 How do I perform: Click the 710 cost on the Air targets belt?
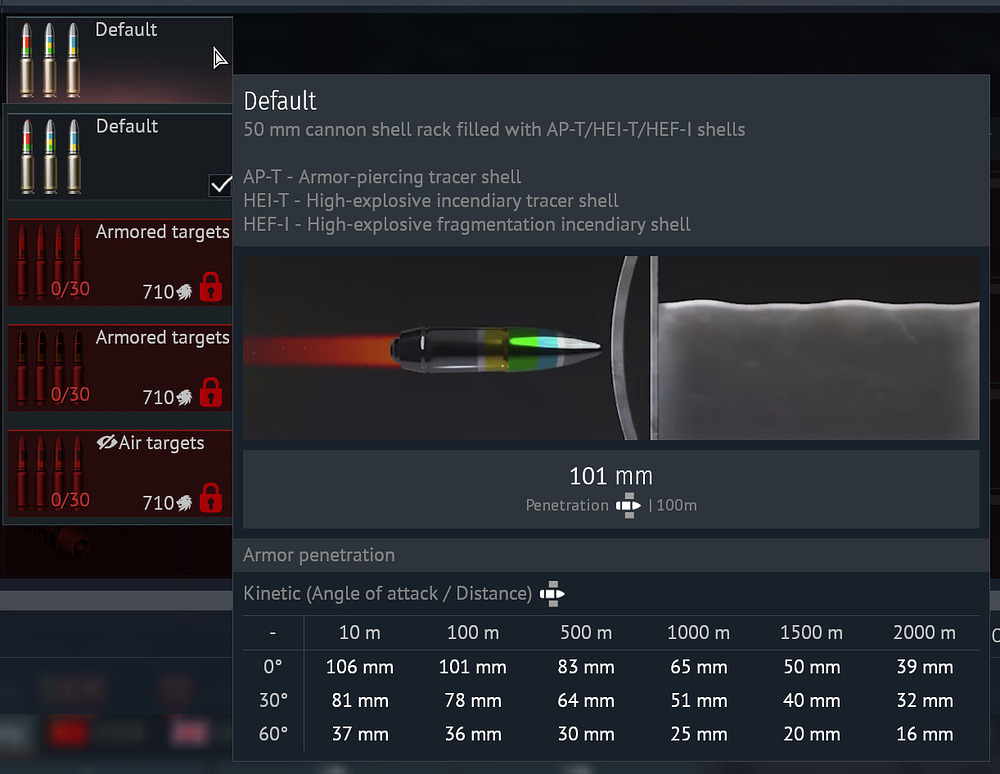click(x=167, y=503)
